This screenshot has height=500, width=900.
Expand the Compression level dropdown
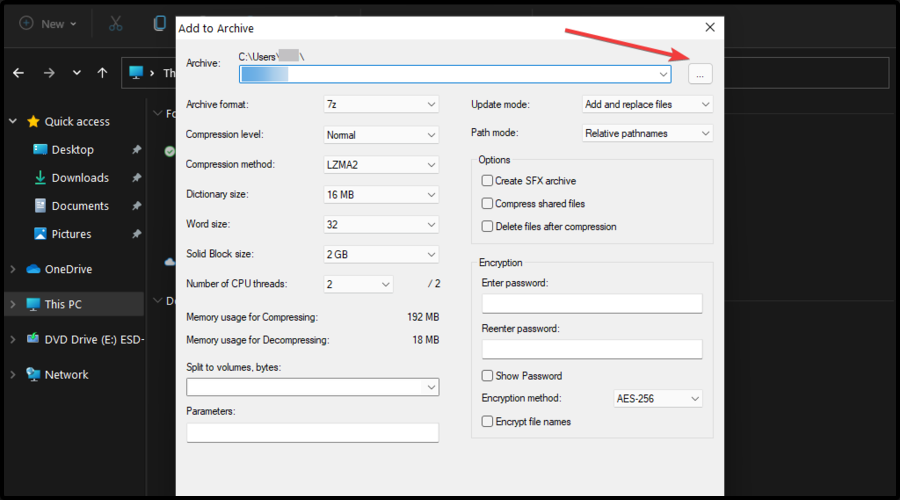pyautogui.click(x=381, y=134)
